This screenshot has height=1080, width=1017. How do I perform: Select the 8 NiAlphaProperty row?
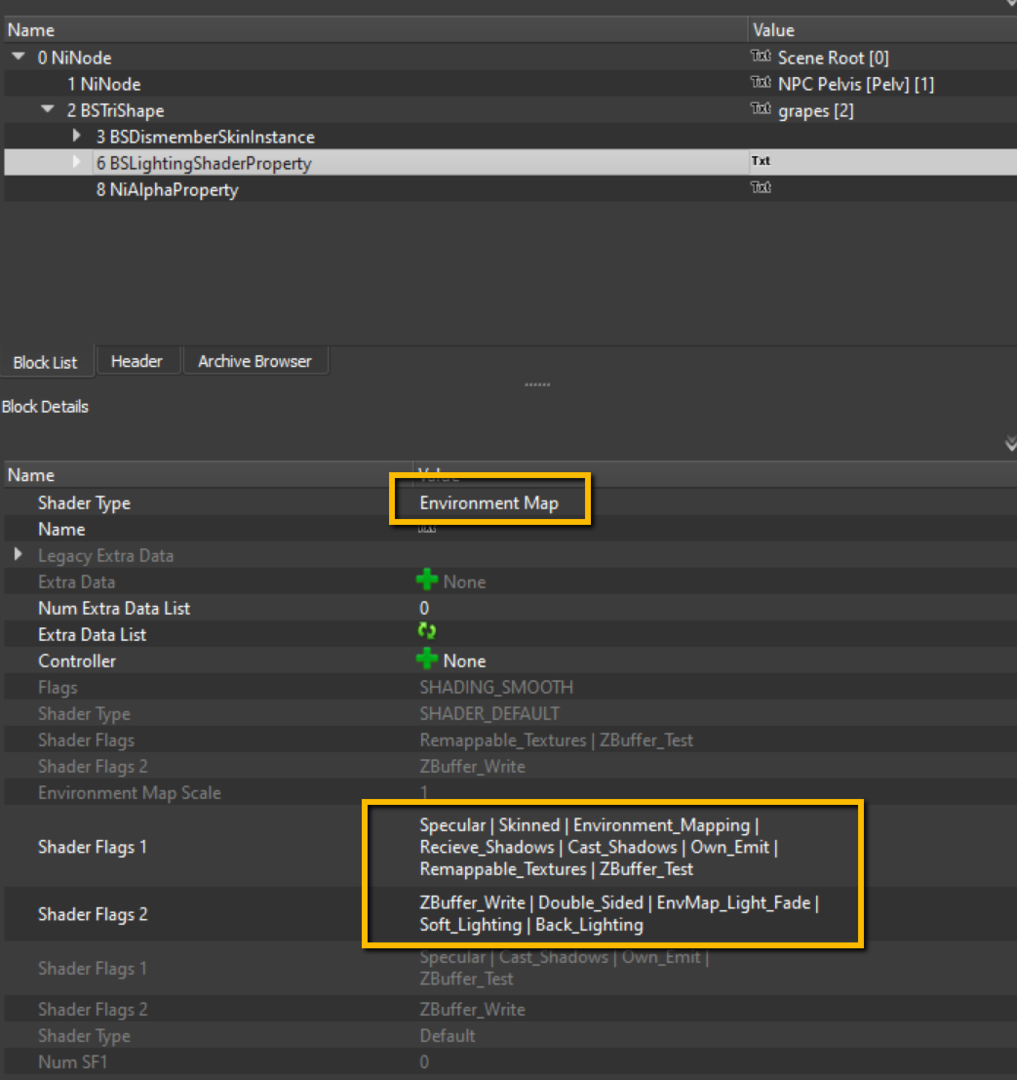click(510, 189)
